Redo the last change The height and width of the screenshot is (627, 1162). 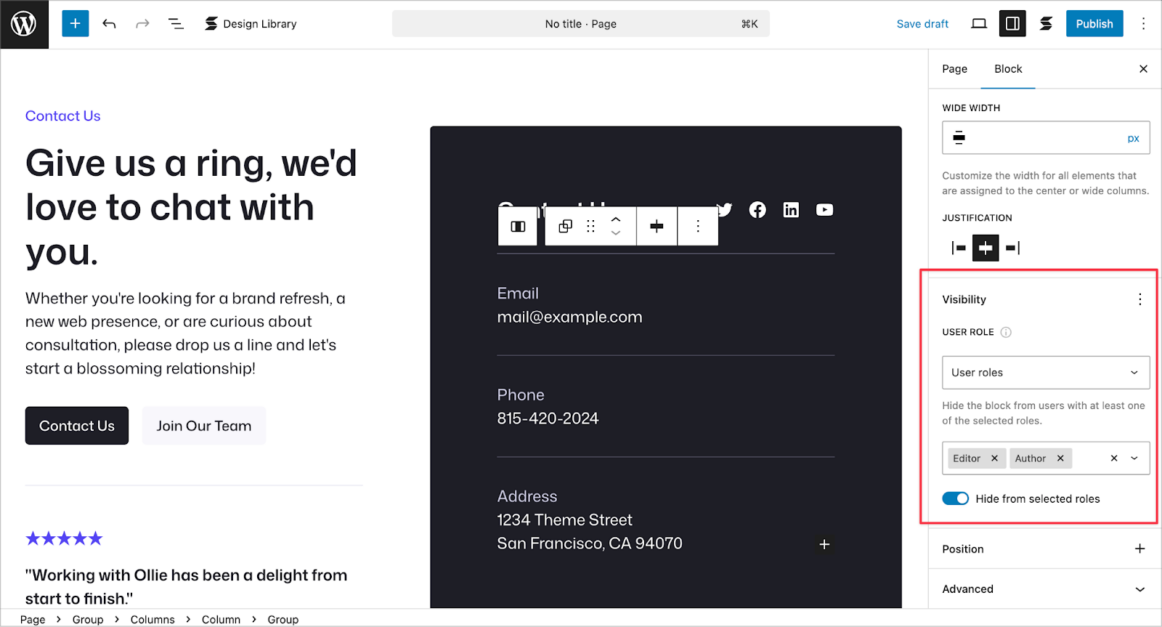(142, 24)
